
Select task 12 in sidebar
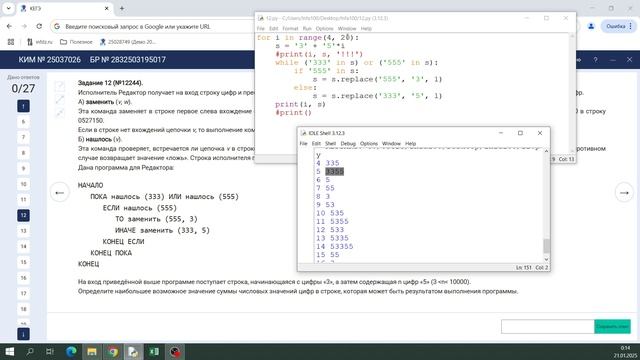click(23, 215)
